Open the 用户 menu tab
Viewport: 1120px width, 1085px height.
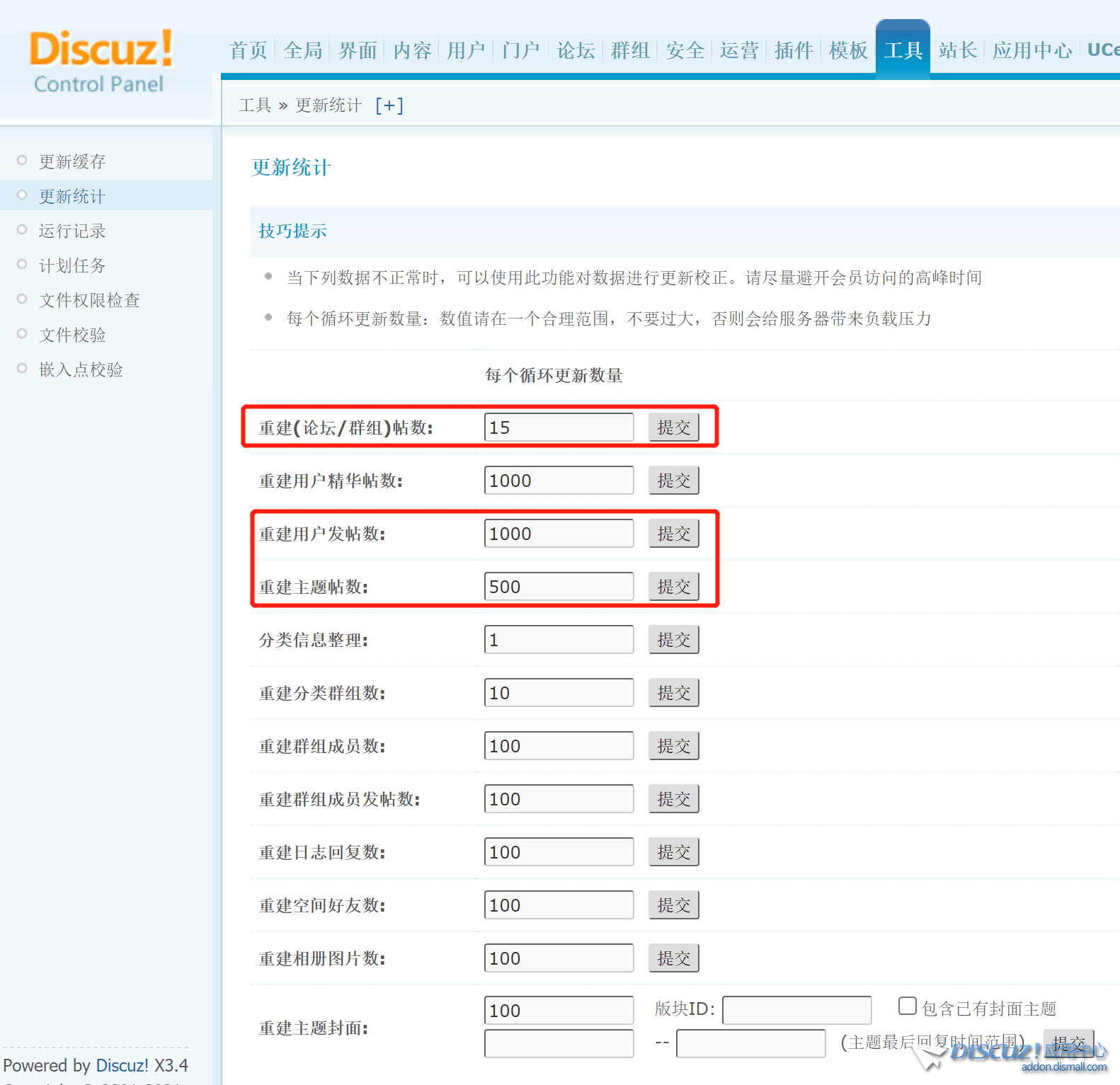tap(466, 50)
